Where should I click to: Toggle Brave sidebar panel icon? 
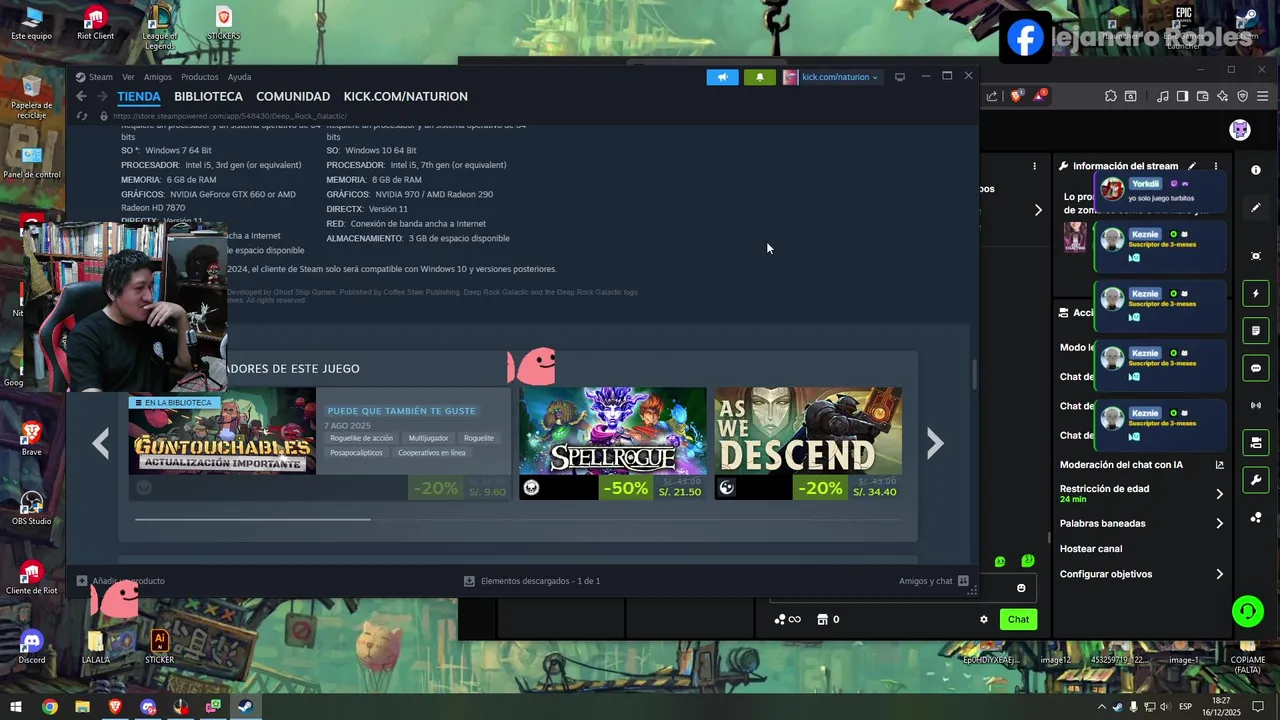click(x=1182, y=96)
